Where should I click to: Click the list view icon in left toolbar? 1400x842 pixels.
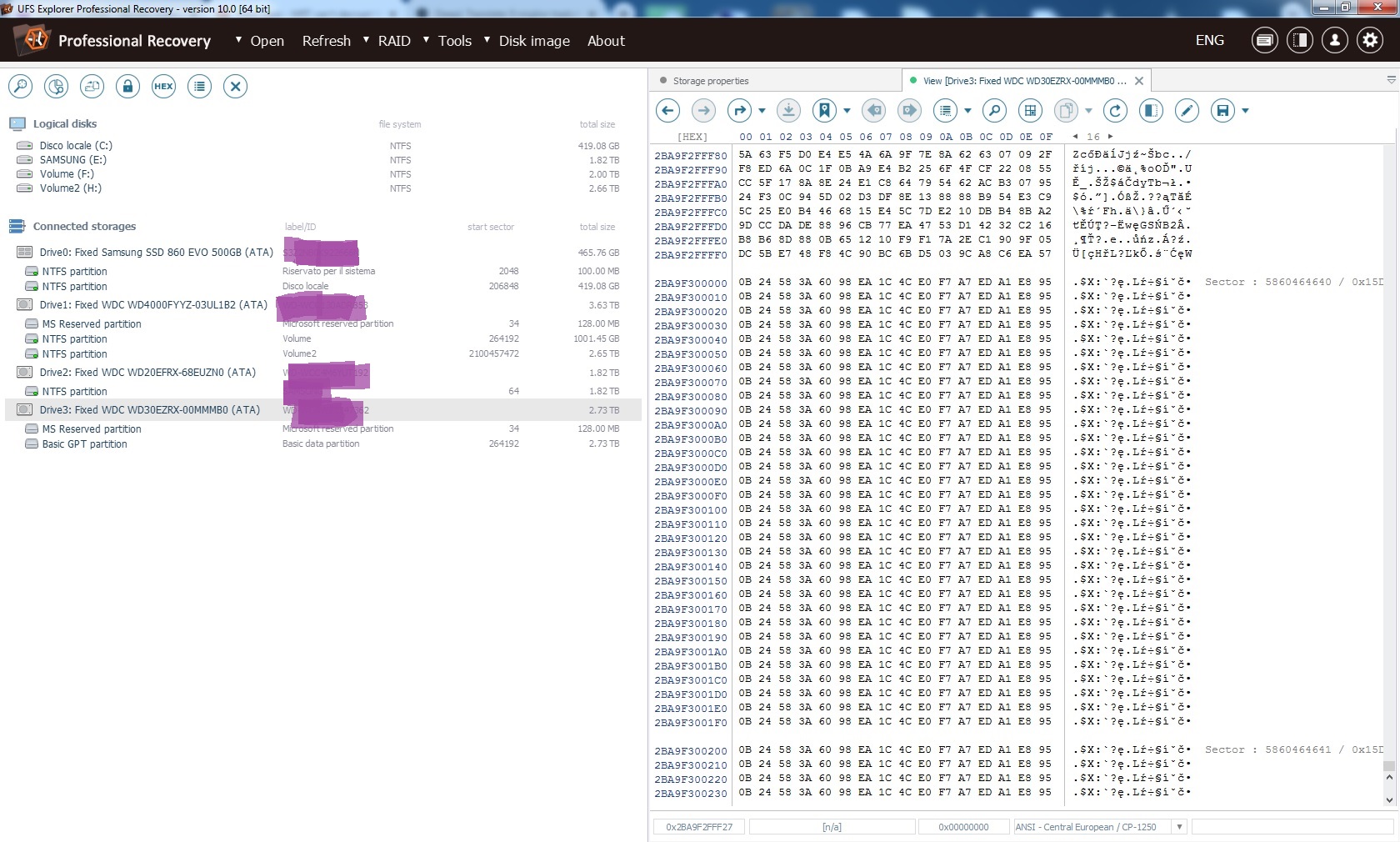[x=199, y=86]
